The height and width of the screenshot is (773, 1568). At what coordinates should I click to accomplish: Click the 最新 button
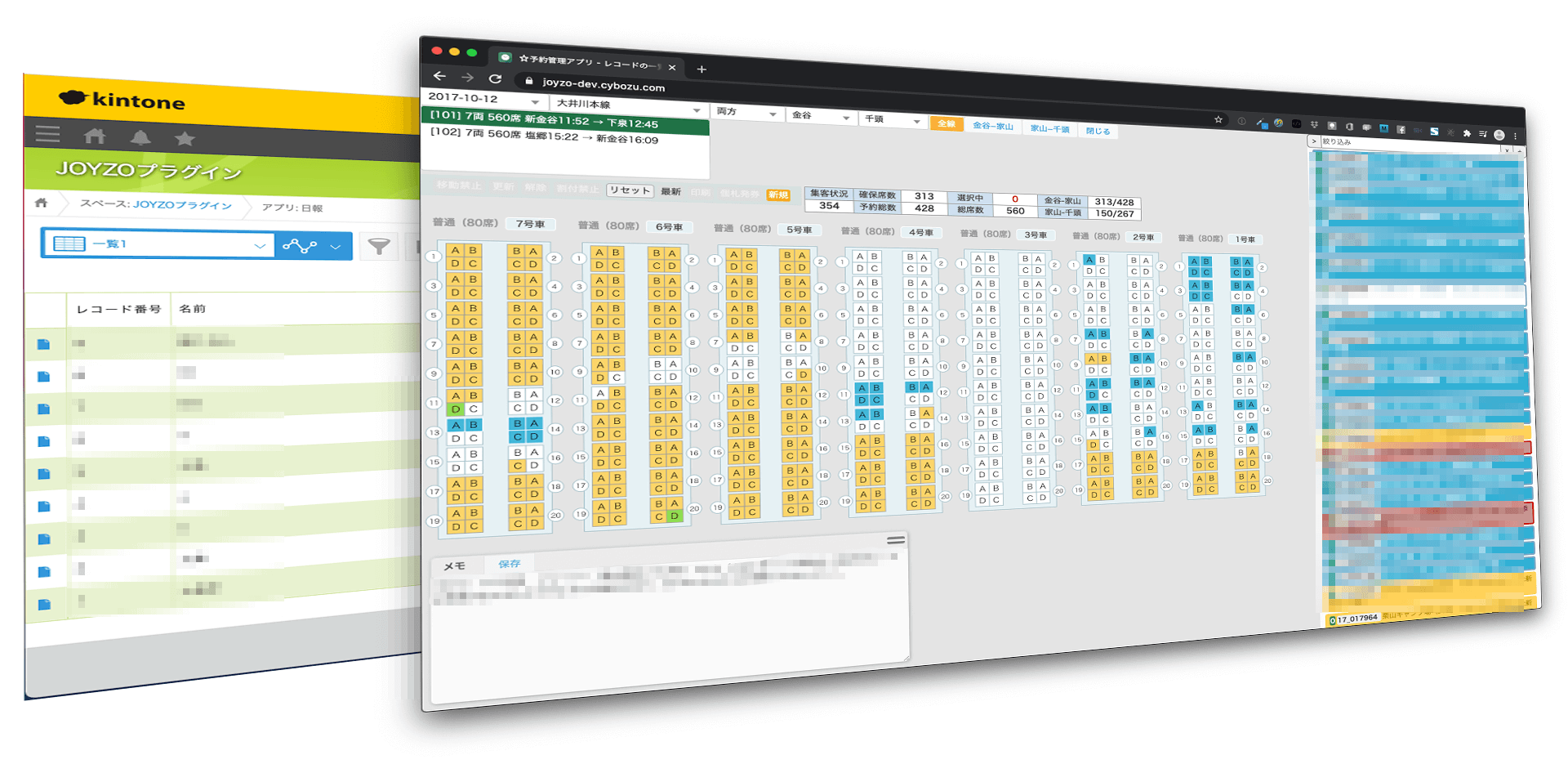670,191
